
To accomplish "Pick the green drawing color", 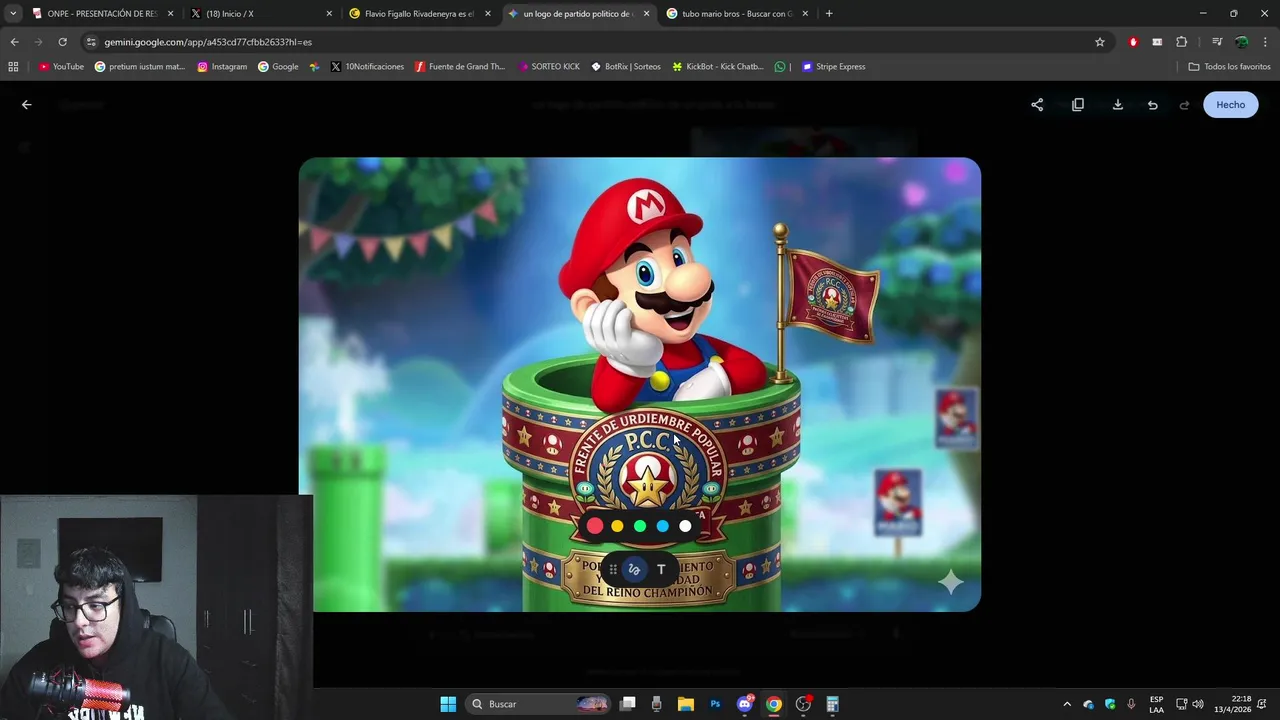I will coord(640,526).
